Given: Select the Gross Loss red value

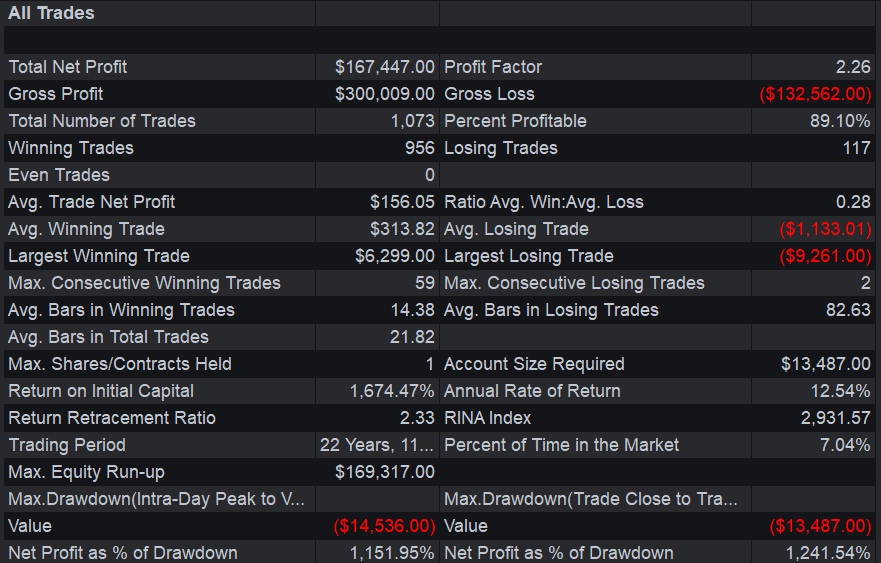Looking at the screenshot, I should (x=815, y=94).
